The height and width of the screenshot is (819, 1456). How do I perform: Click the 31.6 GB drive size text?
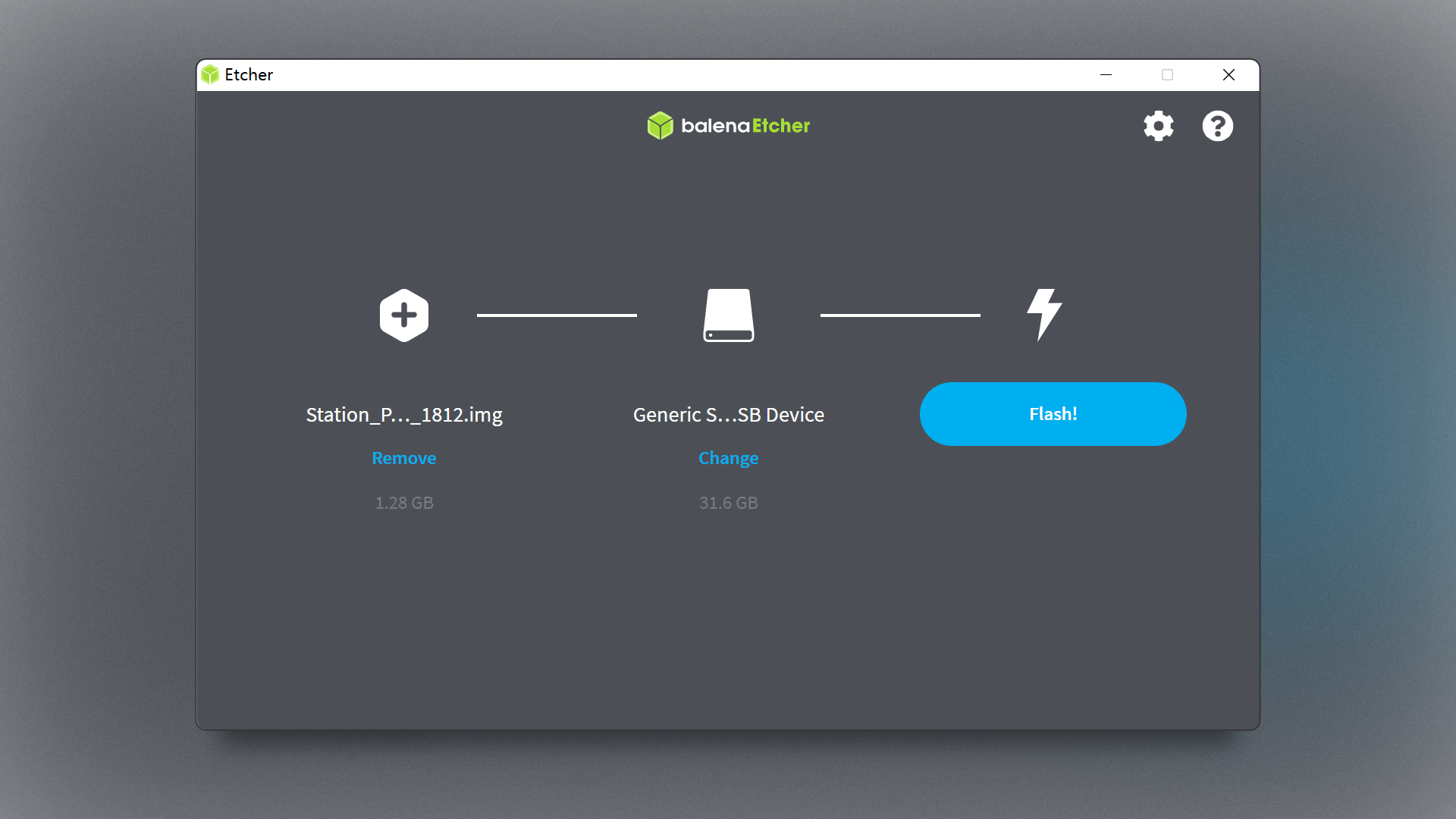coord(729,503)
